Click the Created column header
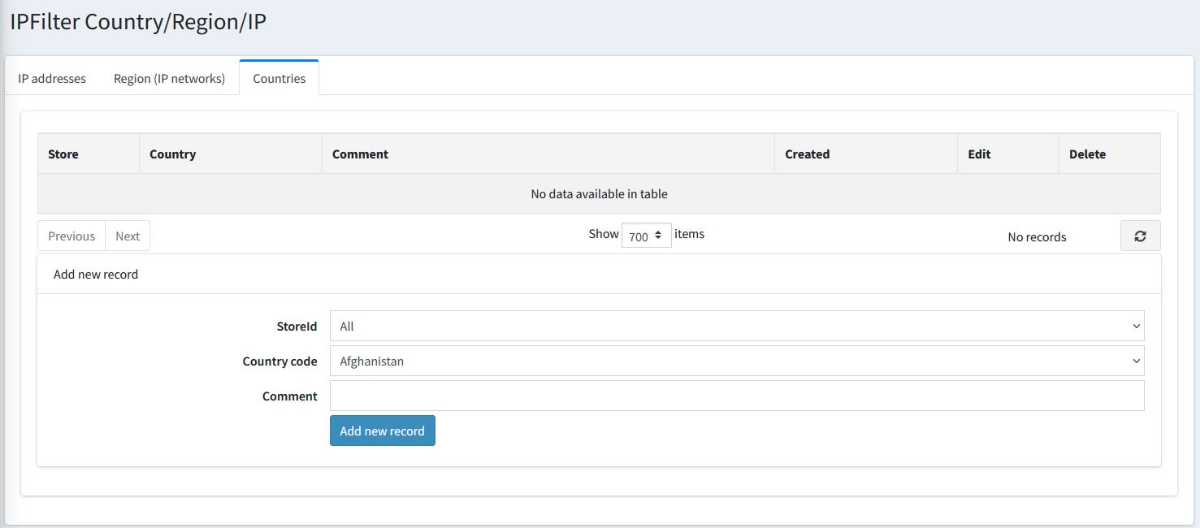Screen dimensions: 1200x528 (807, 154)
